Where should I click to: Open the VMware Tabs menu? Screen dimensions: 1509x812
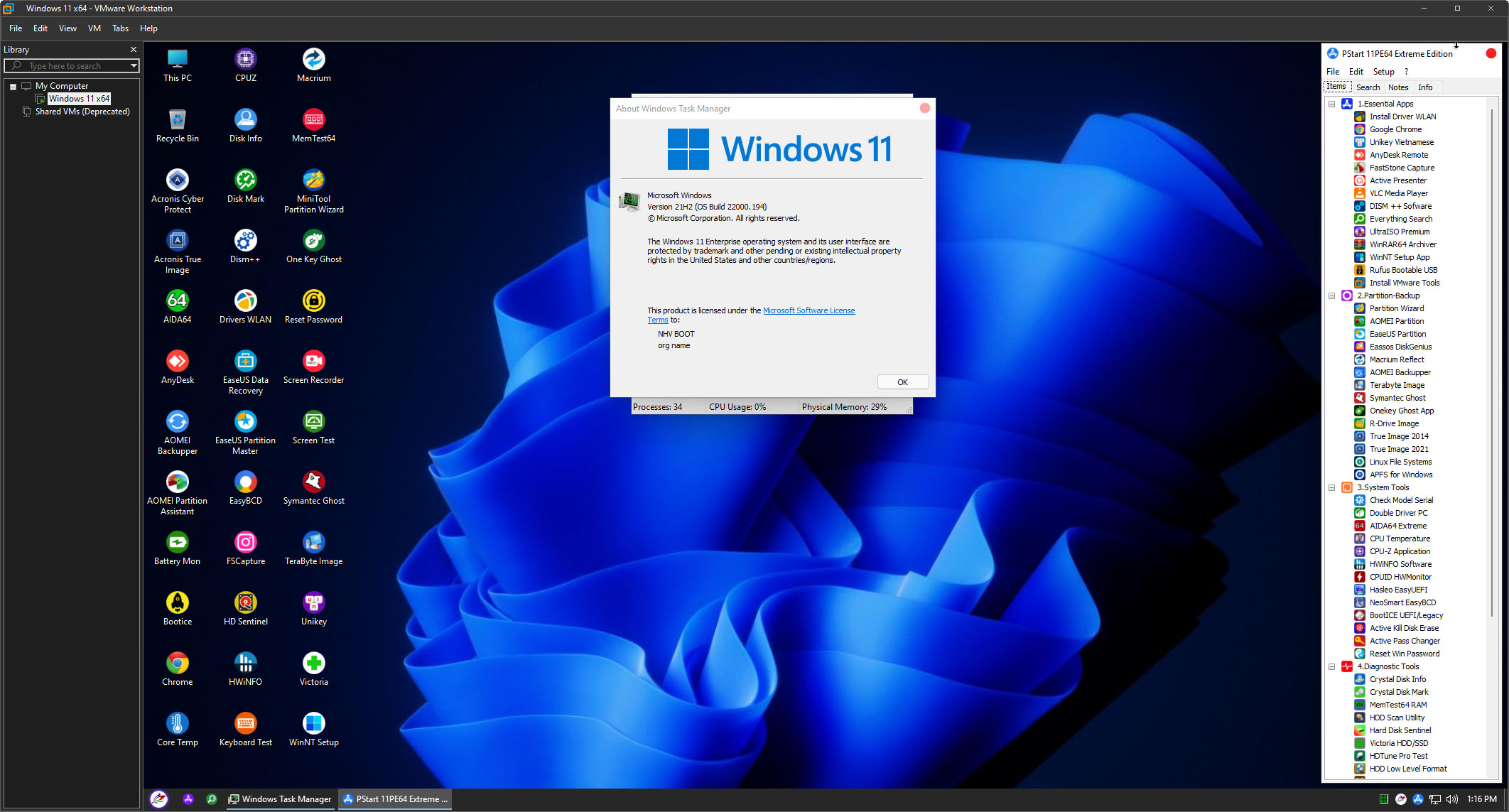[x=120, y=28]
